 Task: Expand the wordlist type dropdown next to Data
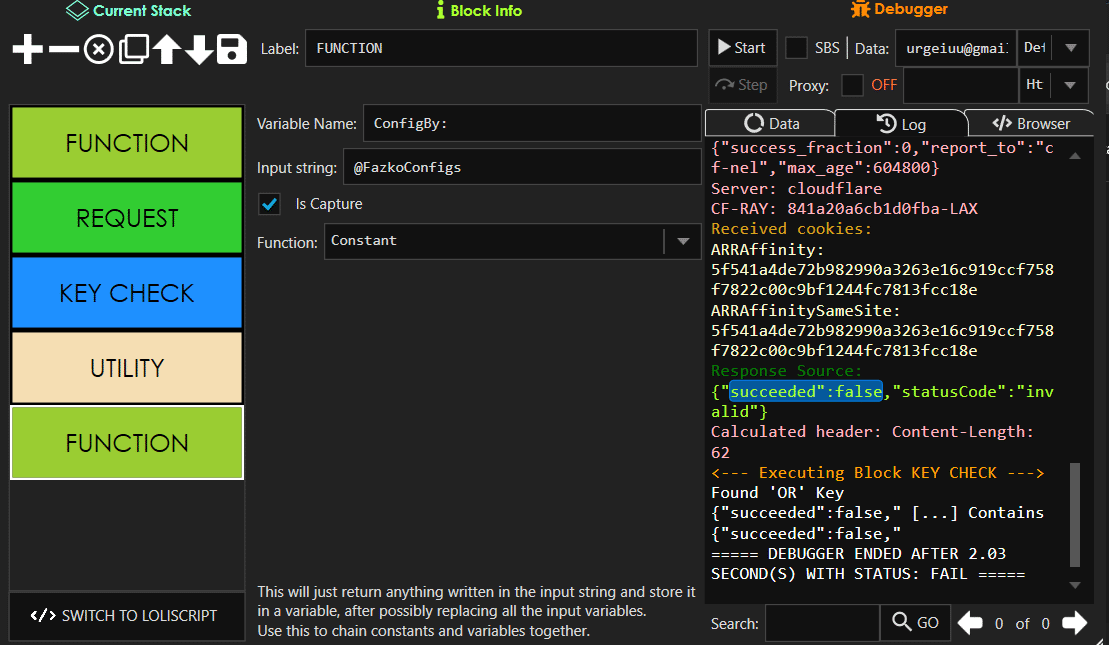[1072, 47]
